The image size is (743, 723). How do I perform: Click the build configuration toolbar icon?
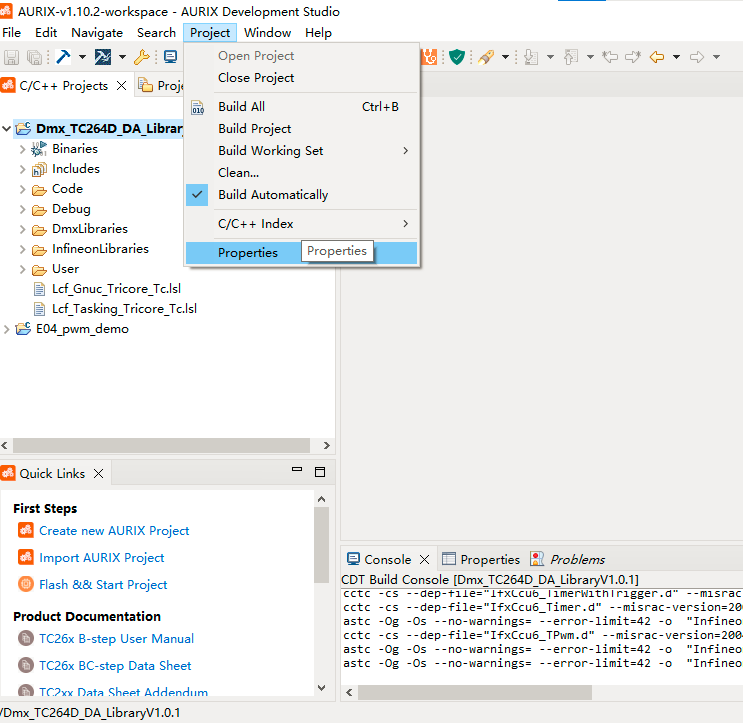coord(103,57)
